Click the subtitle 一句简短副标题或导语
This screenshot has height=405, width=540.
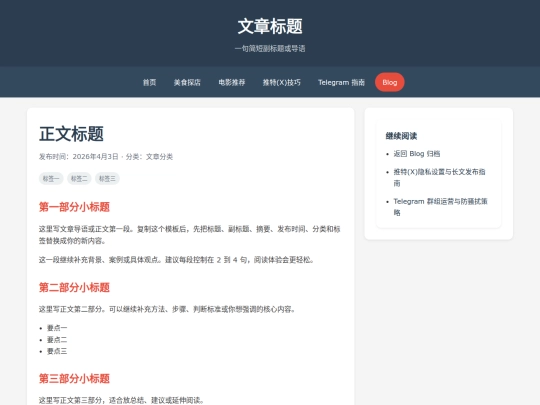click(270, 49)
